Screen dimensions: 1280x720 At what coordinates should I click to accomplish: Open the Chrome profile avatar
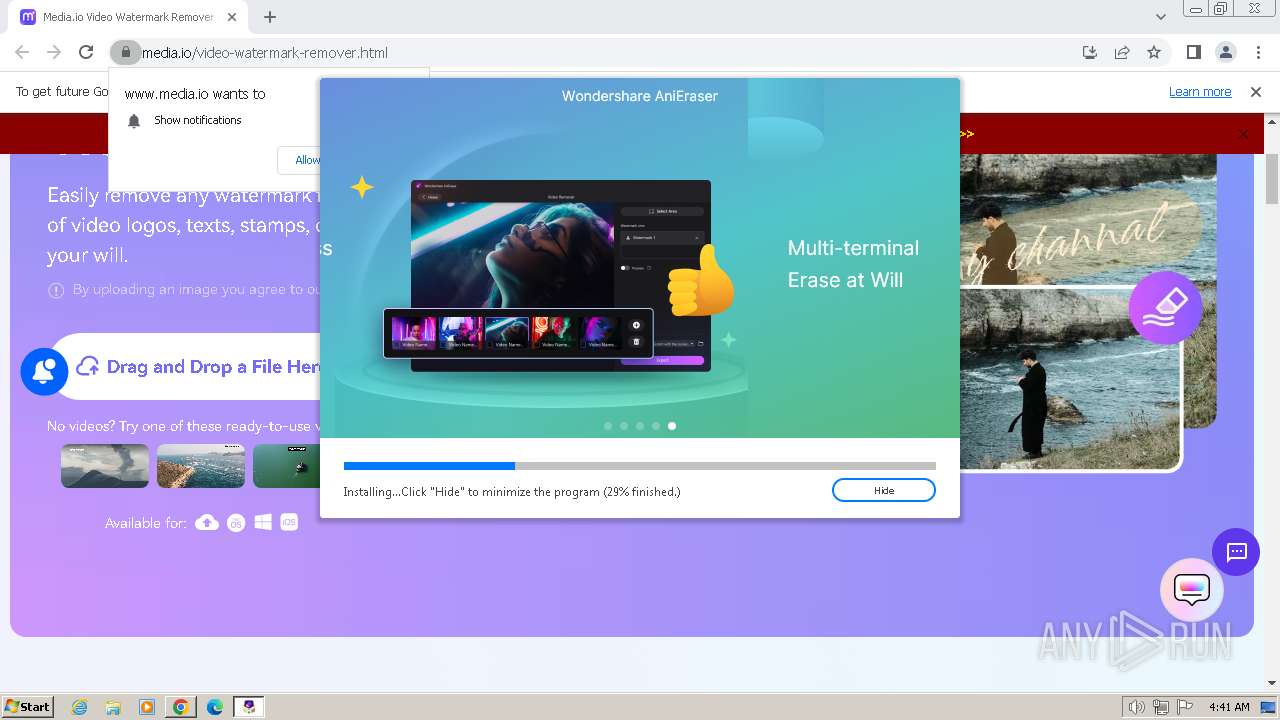pos(1225,52)
